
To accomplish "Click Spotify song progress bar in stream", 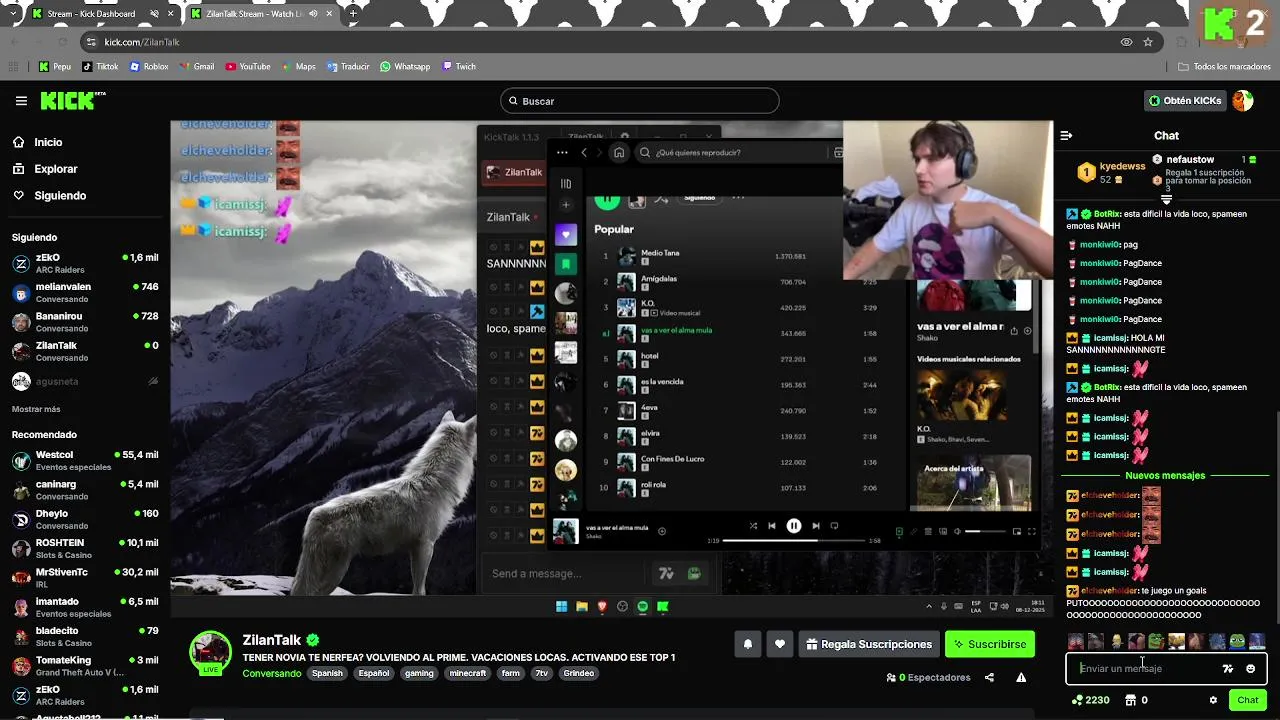I will click(x=794, y=541).
